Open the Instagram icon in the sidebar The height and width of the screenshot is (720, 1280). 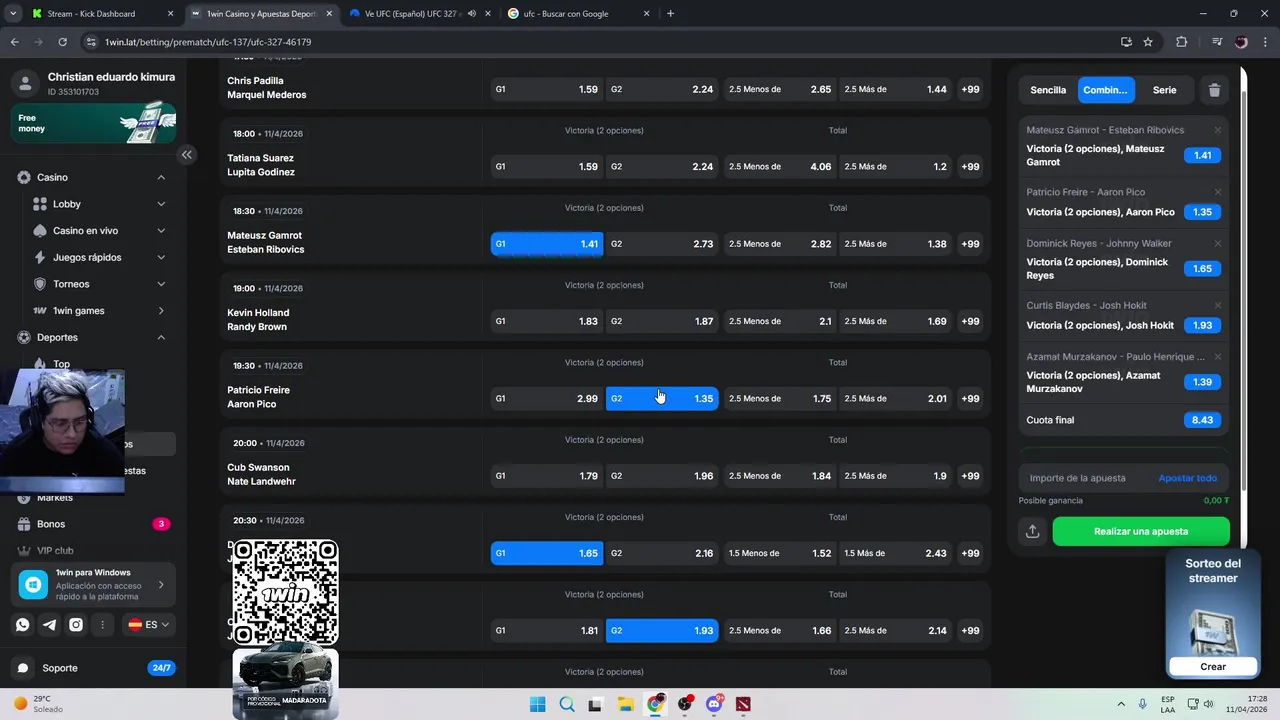tap(76, 625)
